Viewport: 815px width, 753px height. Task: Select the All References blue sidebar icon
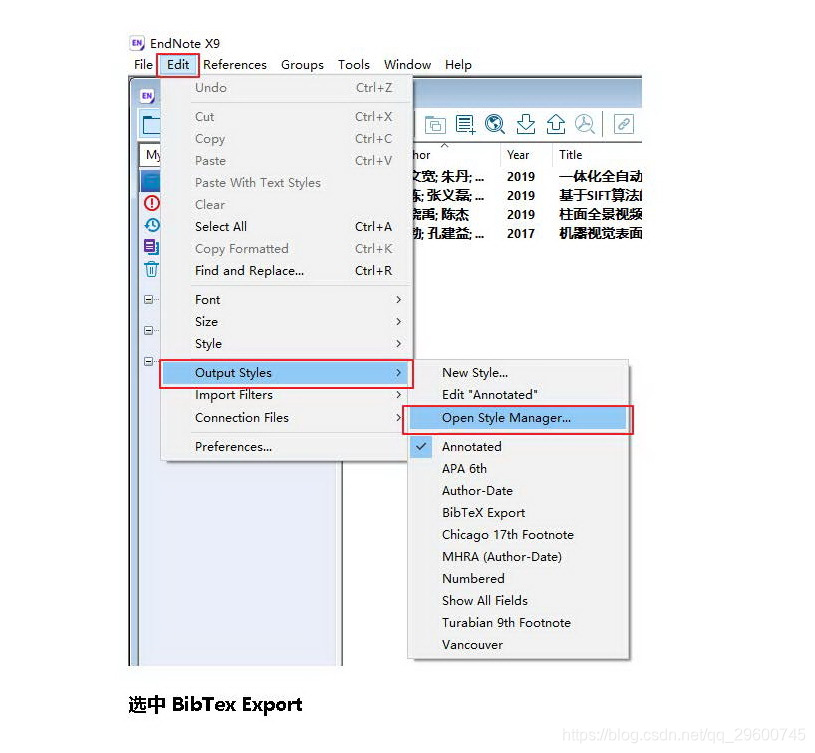pyautogui.click(x=151, y=182)
